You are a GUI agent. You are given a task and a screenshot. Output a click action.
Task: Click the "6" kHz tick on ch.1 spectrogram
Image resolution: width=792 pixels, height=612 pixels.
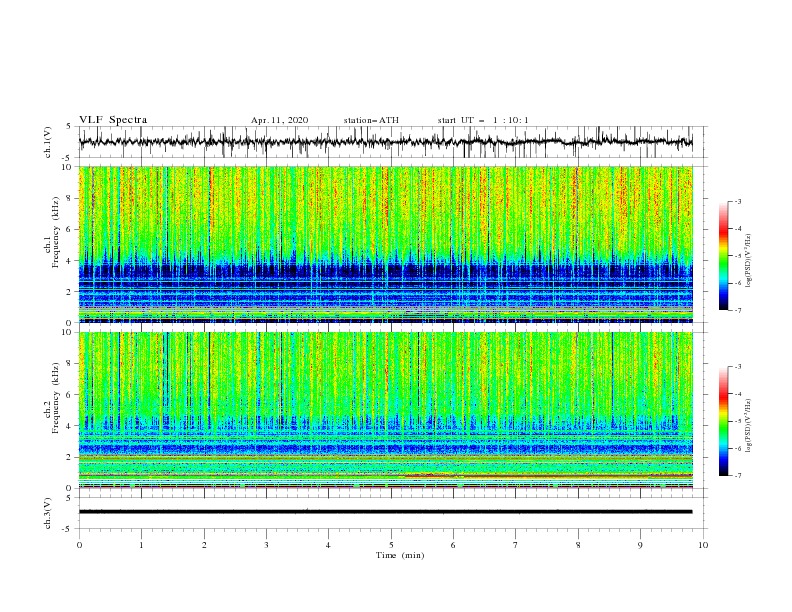pos(69,229)
